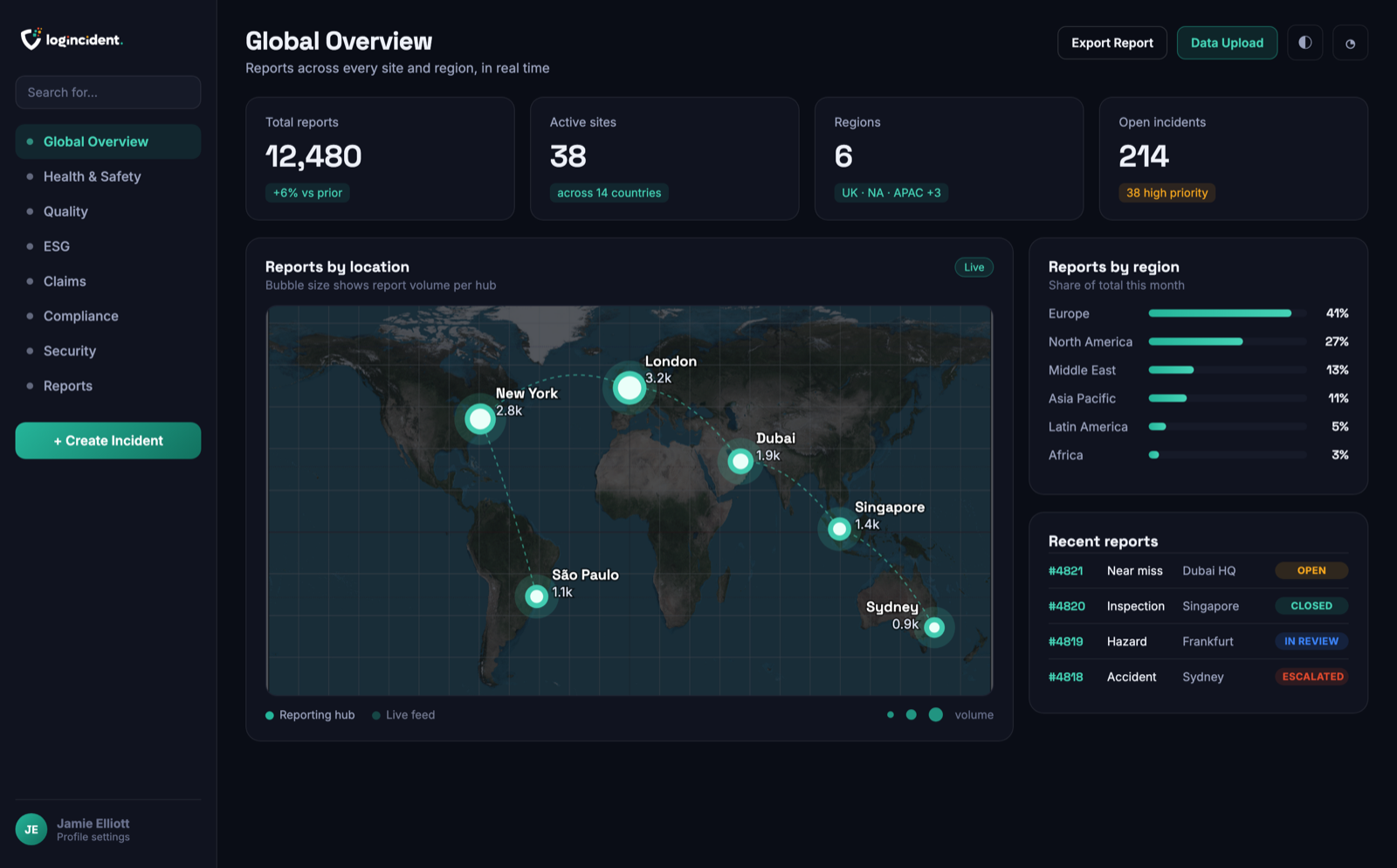Select the Singapore hub bubble
1397x868 pixels.
(839, 528)
